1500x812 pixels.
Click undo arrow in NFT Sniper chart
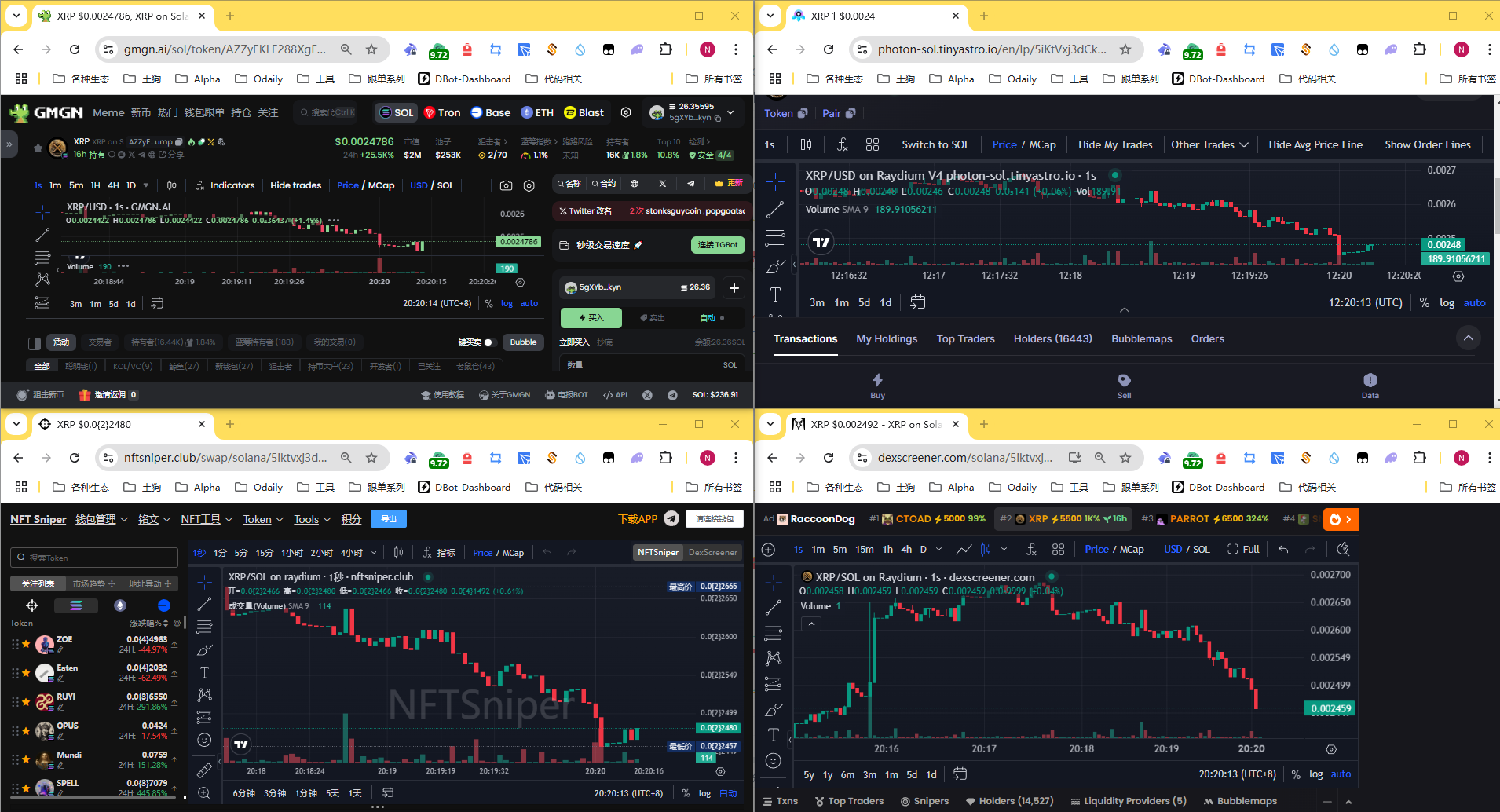(x=547, y=553)
